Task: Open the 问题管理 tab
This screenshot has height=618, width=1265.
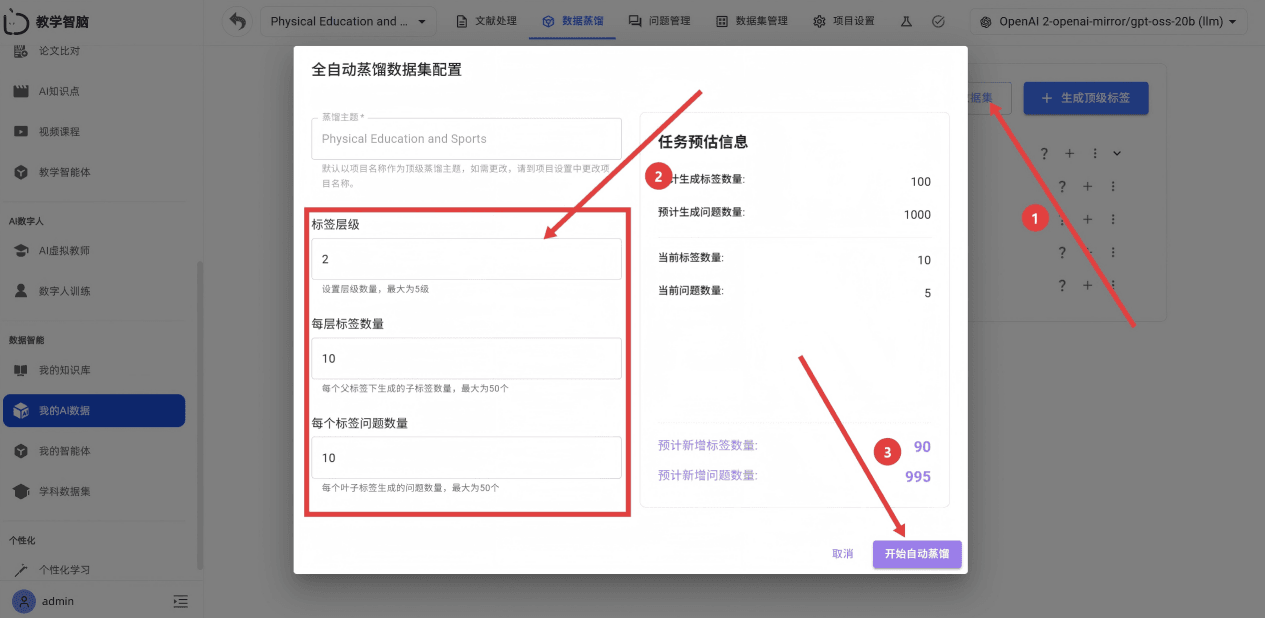Action: (659, 21)
